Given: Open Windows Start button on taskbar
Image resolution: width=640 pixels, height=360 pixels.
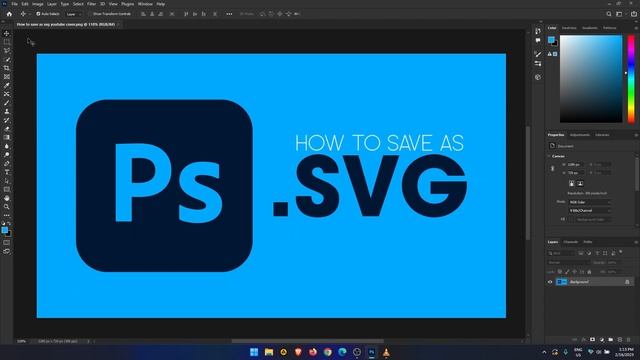Looking at the screenshot, I should 254,352.
